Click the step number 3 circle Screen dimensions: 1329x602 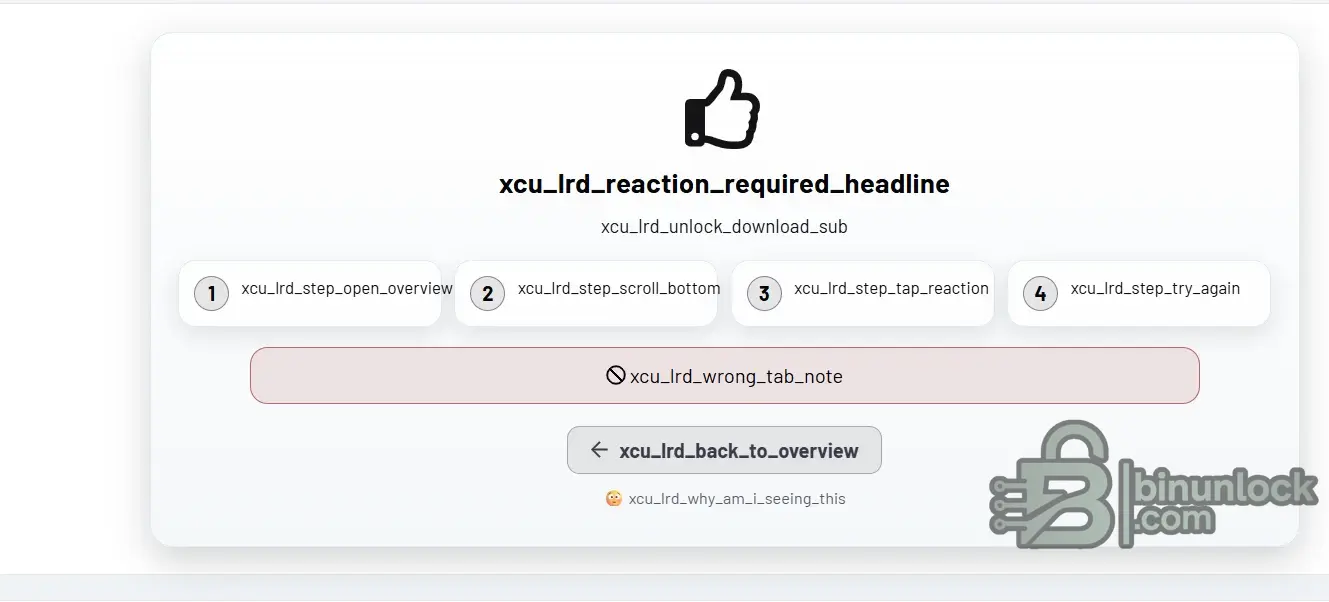764,293
